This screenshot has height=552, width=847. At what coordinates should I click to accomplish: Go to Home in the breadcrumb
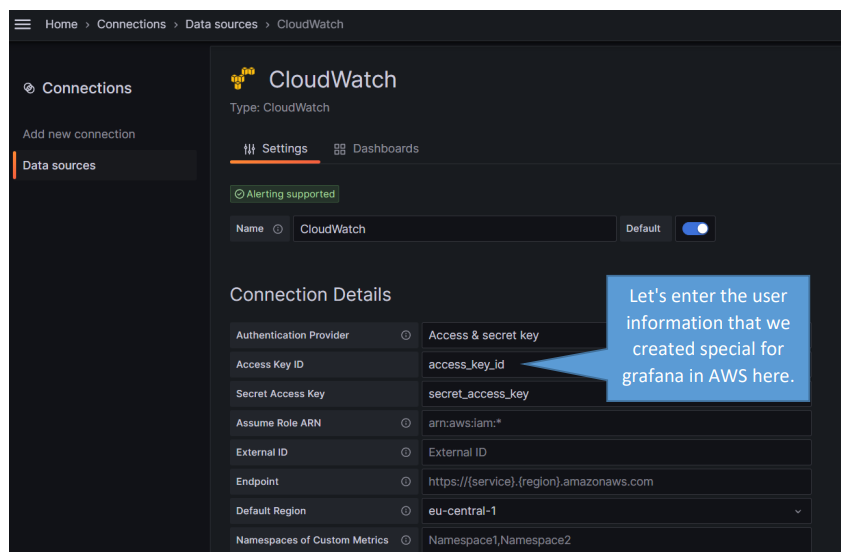coord(61,24)
